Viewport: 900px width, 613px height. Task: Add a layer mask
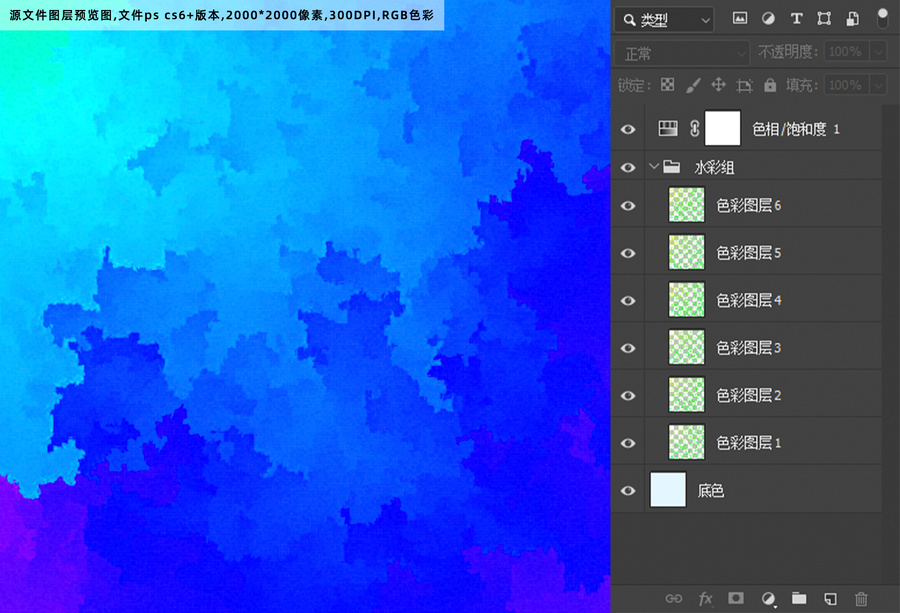point(736,598)
